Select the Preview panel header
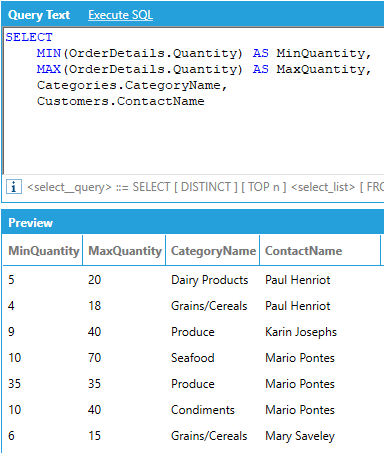This screenshot has height=453, width=384. pyautogui.click(x=193, y=222)
